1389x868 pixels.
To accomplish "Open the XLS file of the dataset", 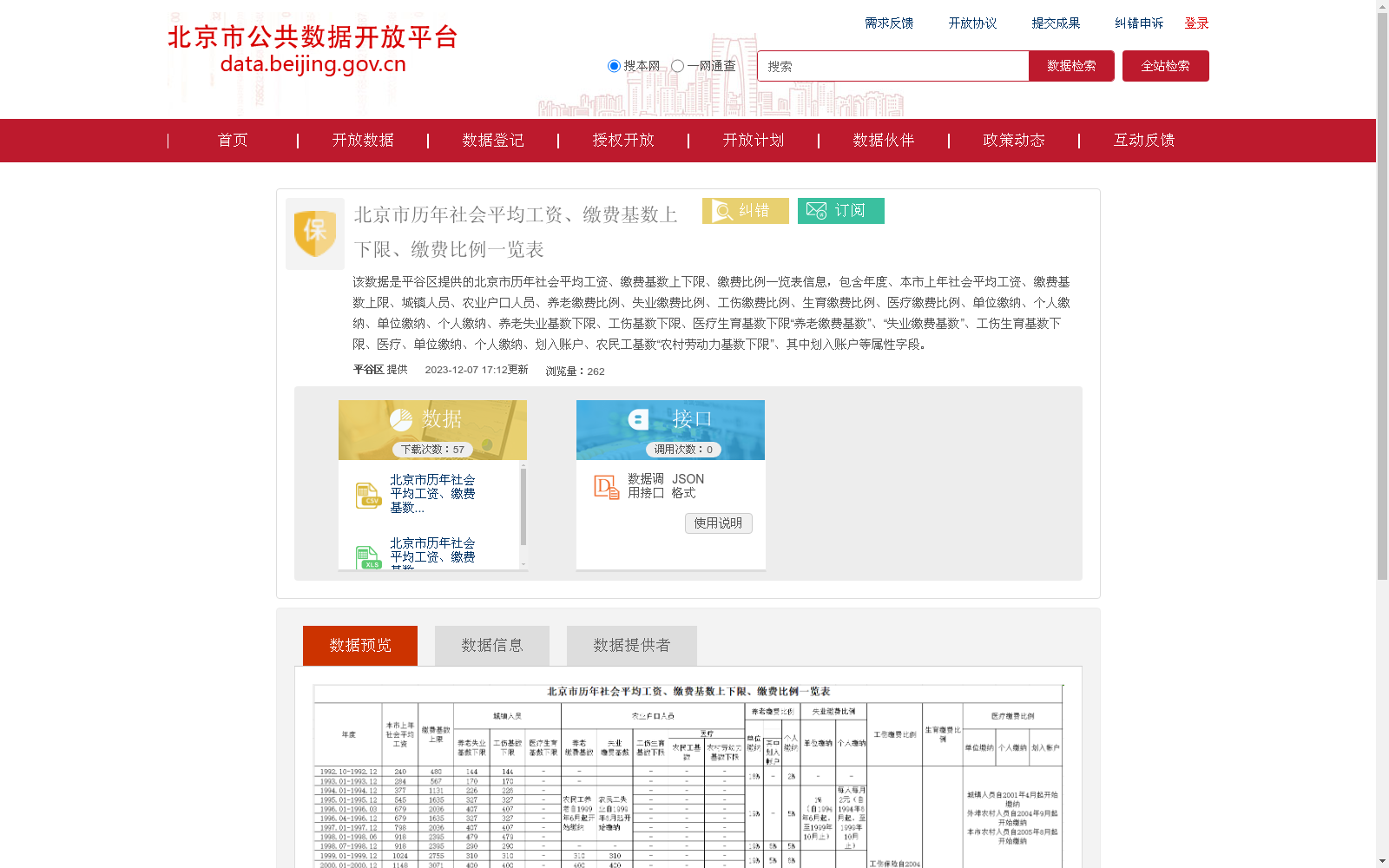I will click(x=431, y=552).
